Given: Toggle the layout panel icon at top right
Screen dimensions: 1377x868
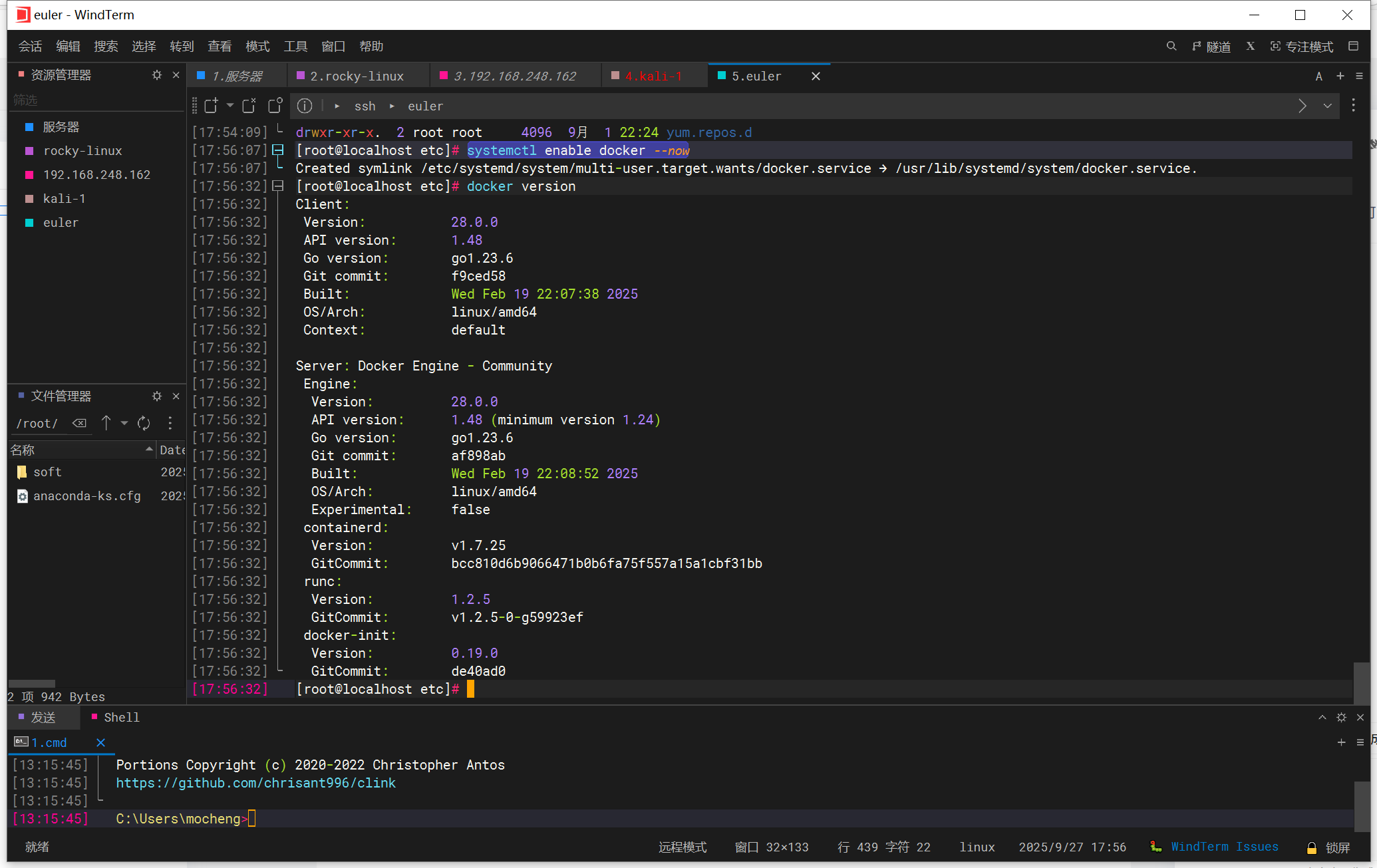Looking at the screenshot, I should point(1353,46).
